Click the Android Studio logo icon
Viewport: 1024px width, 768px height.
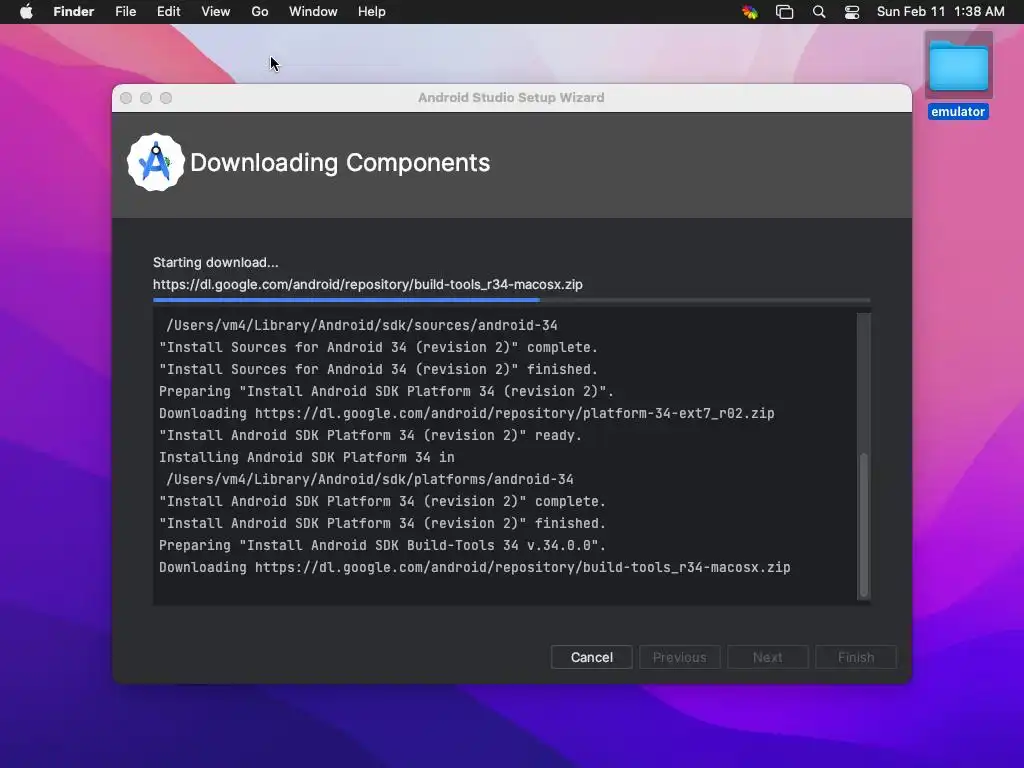point(155,163)
